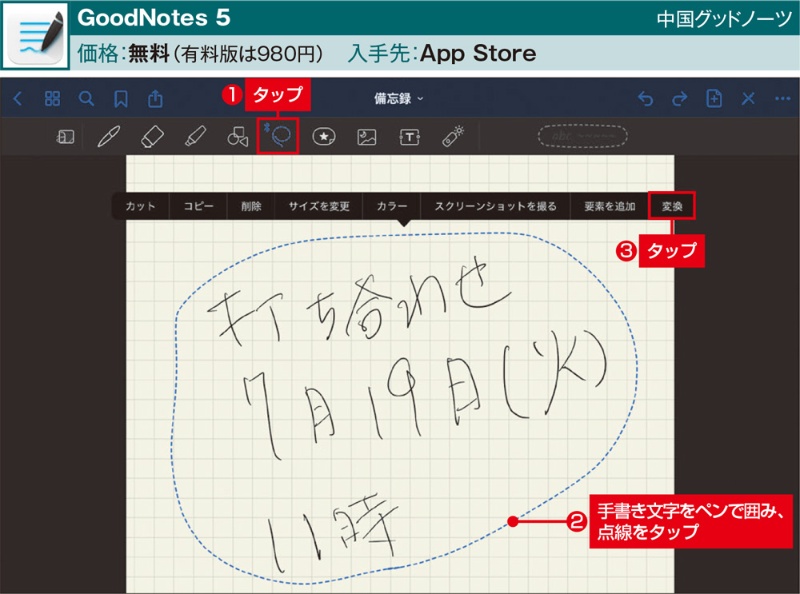The image size is (800, 594).
Task: Select the Pen tool
Action: click(108, 137)
